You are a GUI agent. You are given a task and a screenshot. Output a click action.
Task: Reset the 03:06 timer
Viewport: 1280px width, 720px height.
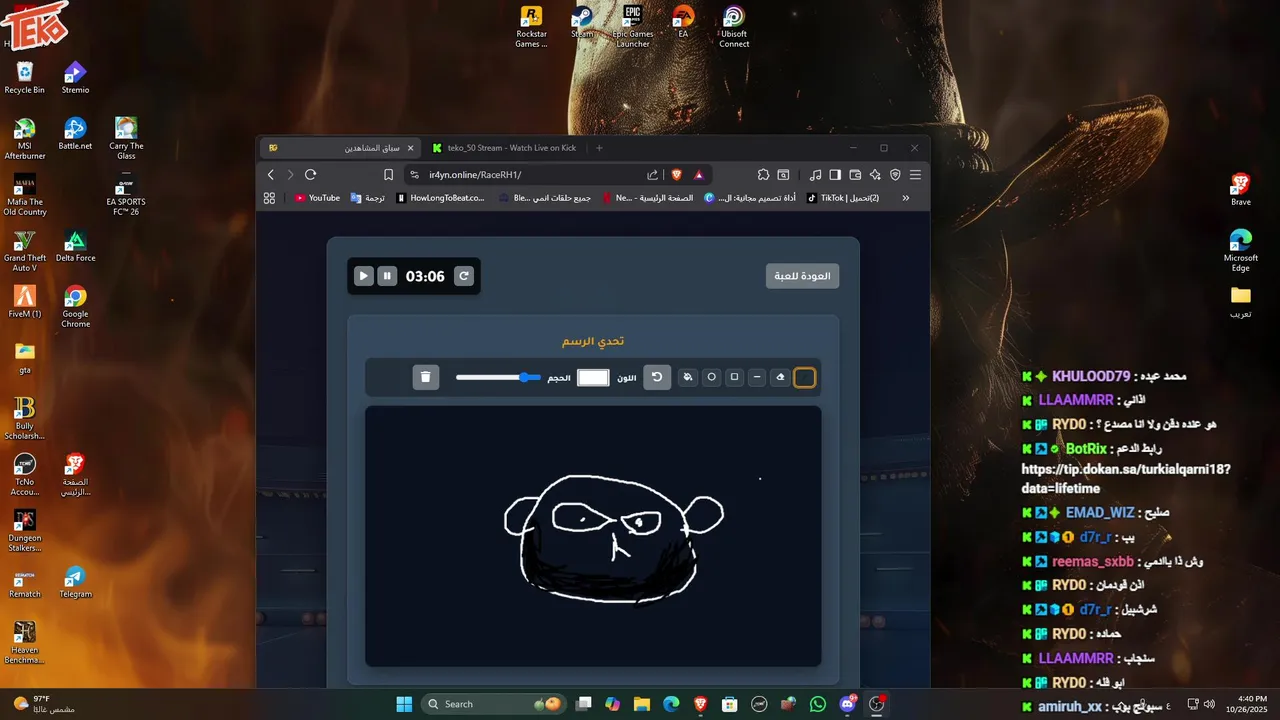(464, 276)
